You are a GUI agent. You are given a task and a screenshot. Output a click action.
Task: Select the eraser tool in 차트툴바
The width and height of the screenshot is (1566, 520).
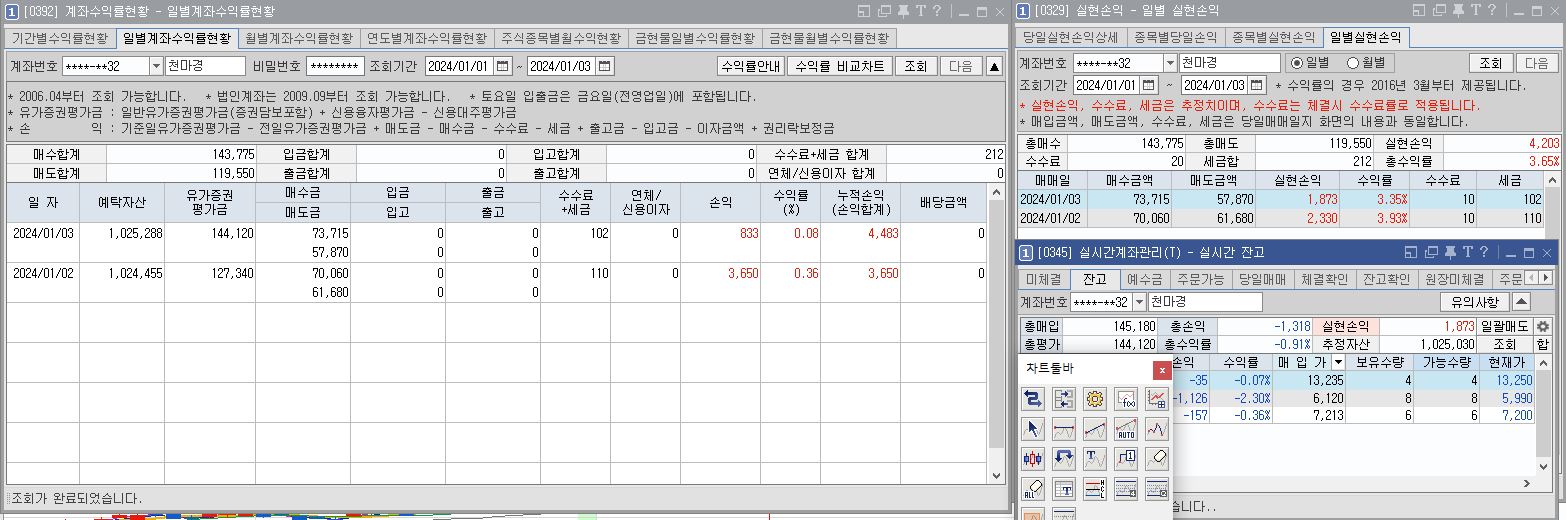point(1157,459)
